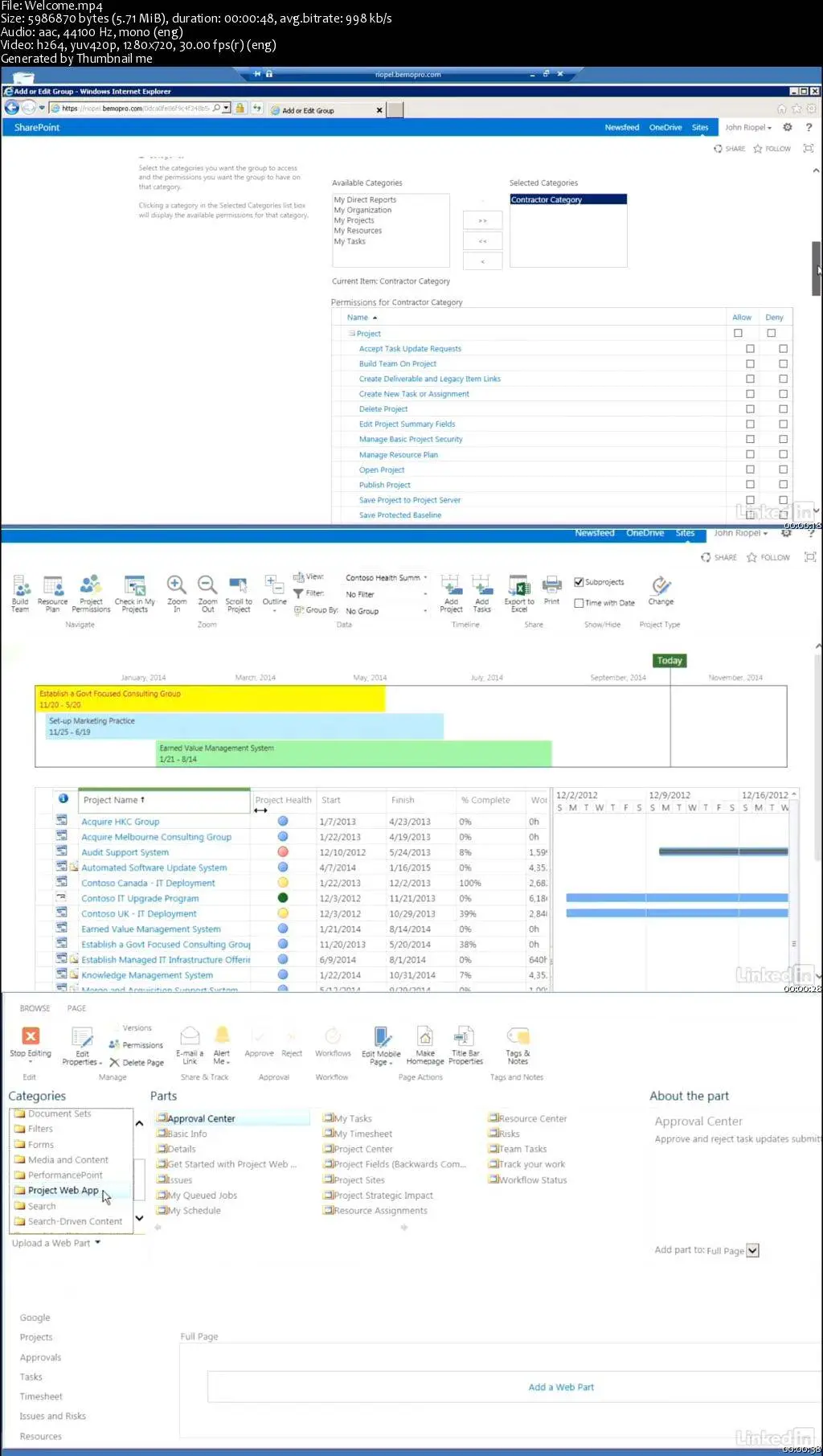Click the Print icon in ribbon

click(551, 584)
